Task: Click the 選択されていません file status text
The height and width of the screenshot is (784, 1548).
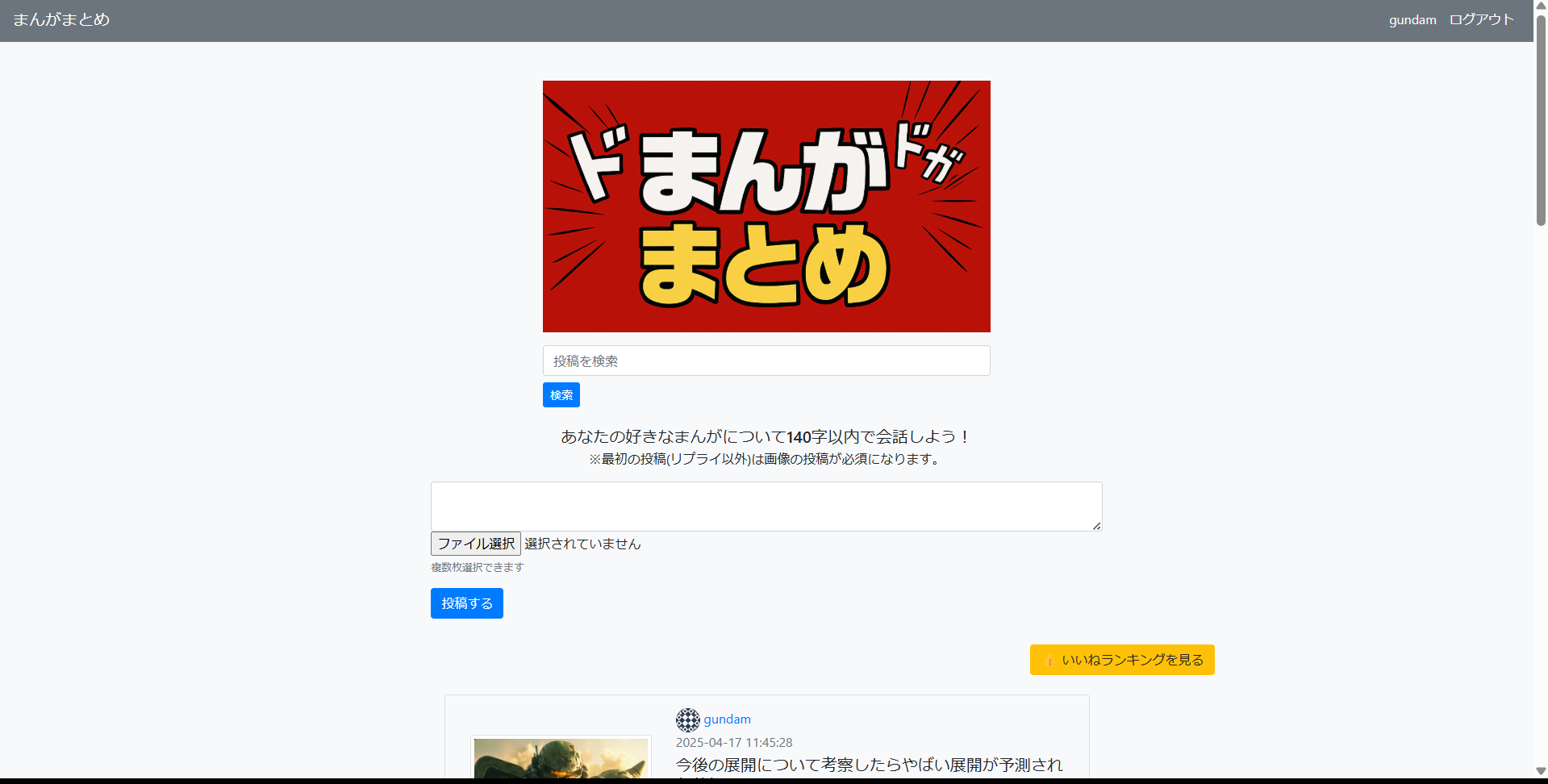Action: 582,544
